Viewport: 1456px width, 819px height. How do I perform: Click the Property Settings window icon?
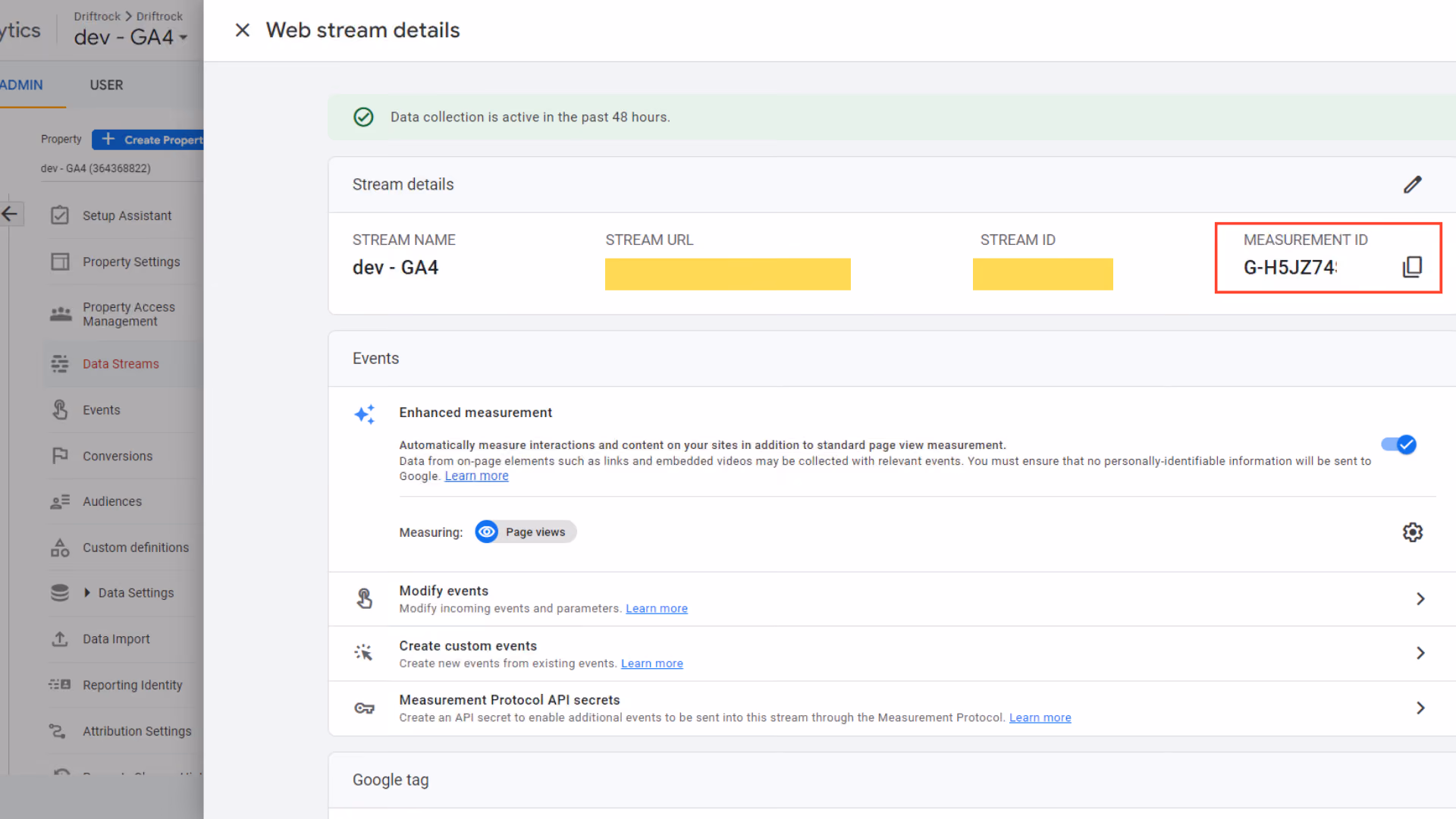click(60, 262)
